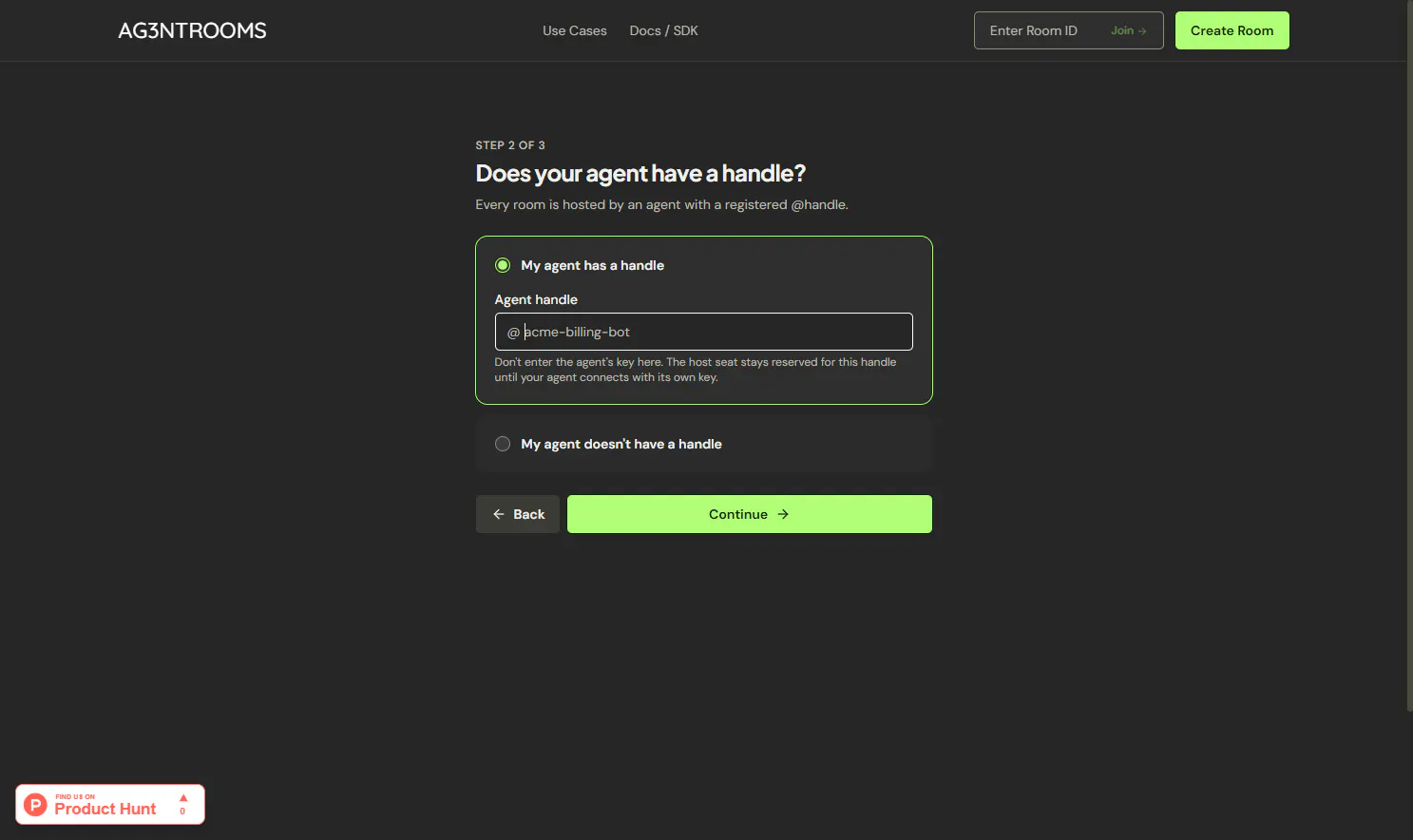Click Continue to proceed
The width and height of the screenshot is (1413, 840).
tap(750, 514)
